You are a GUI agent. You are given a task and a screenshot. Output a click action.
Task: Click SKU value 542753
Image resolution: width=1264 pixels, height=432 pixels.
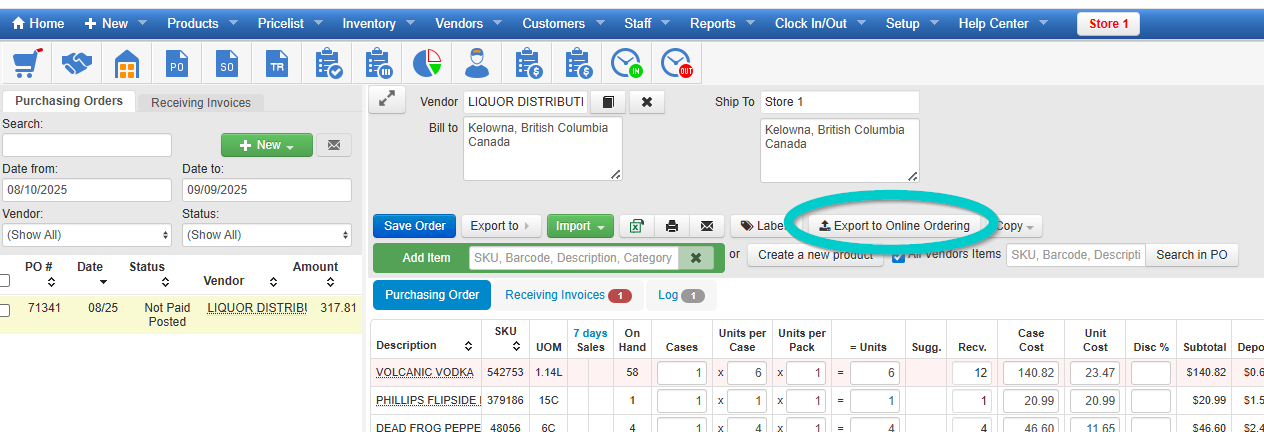click(505, 372)
